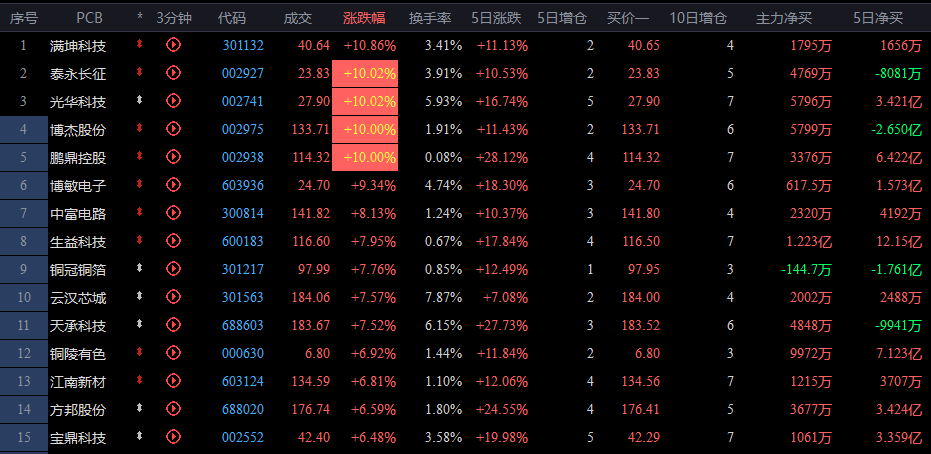Open stock code 688603
This screenshot has width=931, height=454.
pos(243,325)
